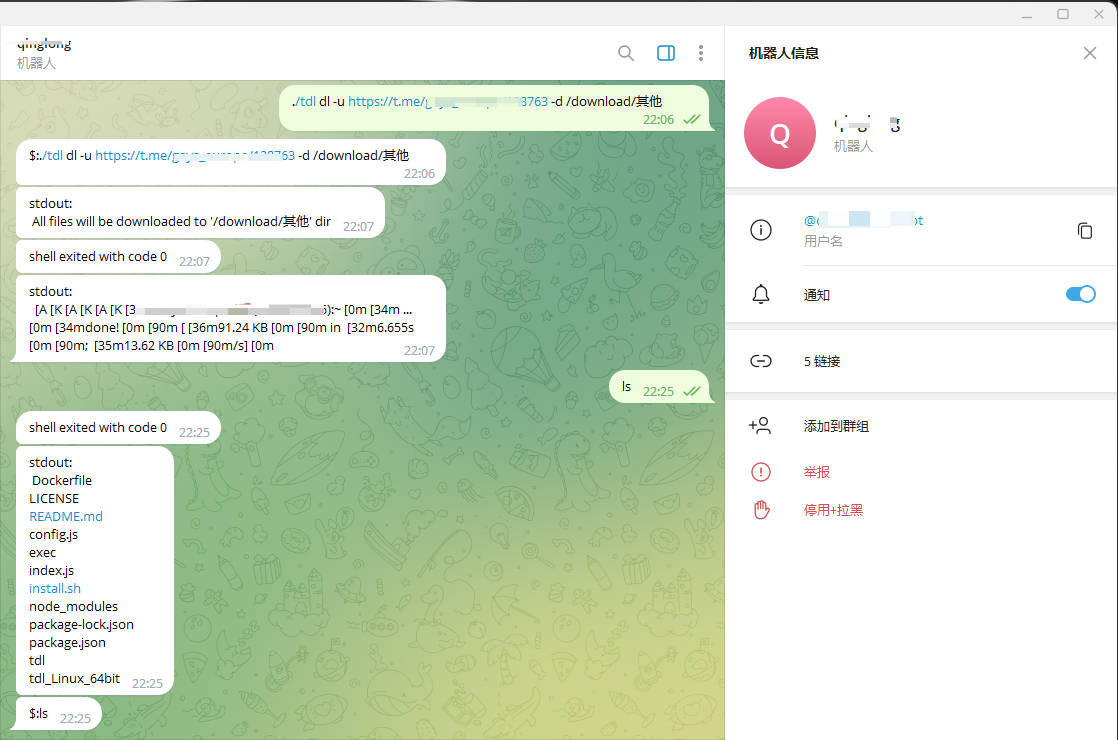1118x740 pixels.
Task: Close the 机器人信息 panel
Action: point(1089,52)
